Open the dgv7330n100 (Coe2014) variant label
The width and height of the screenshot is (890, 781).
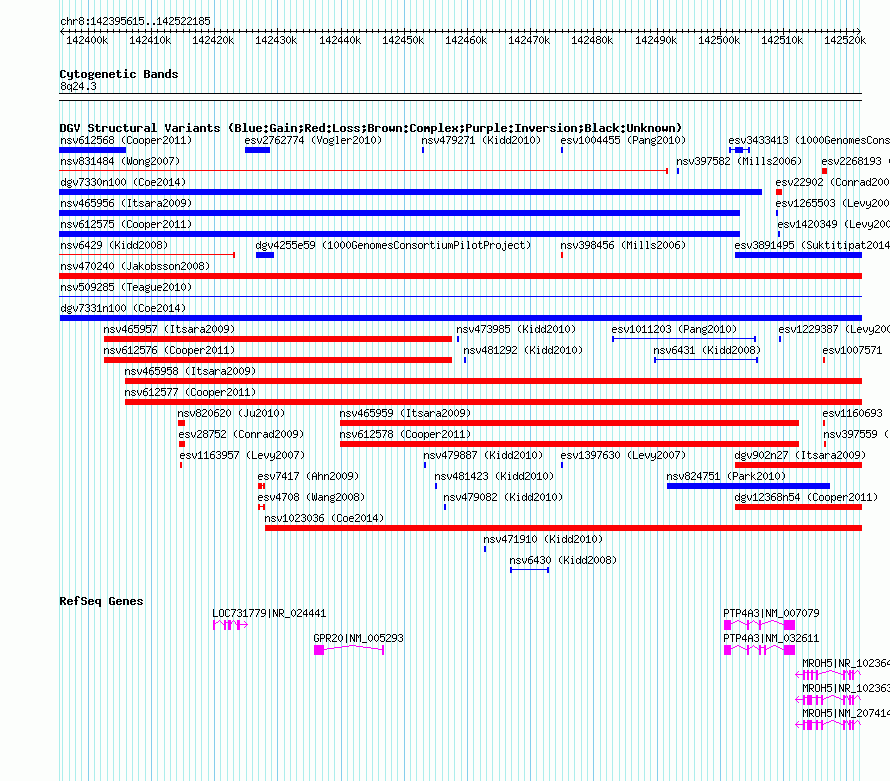(x=123, y=182)
